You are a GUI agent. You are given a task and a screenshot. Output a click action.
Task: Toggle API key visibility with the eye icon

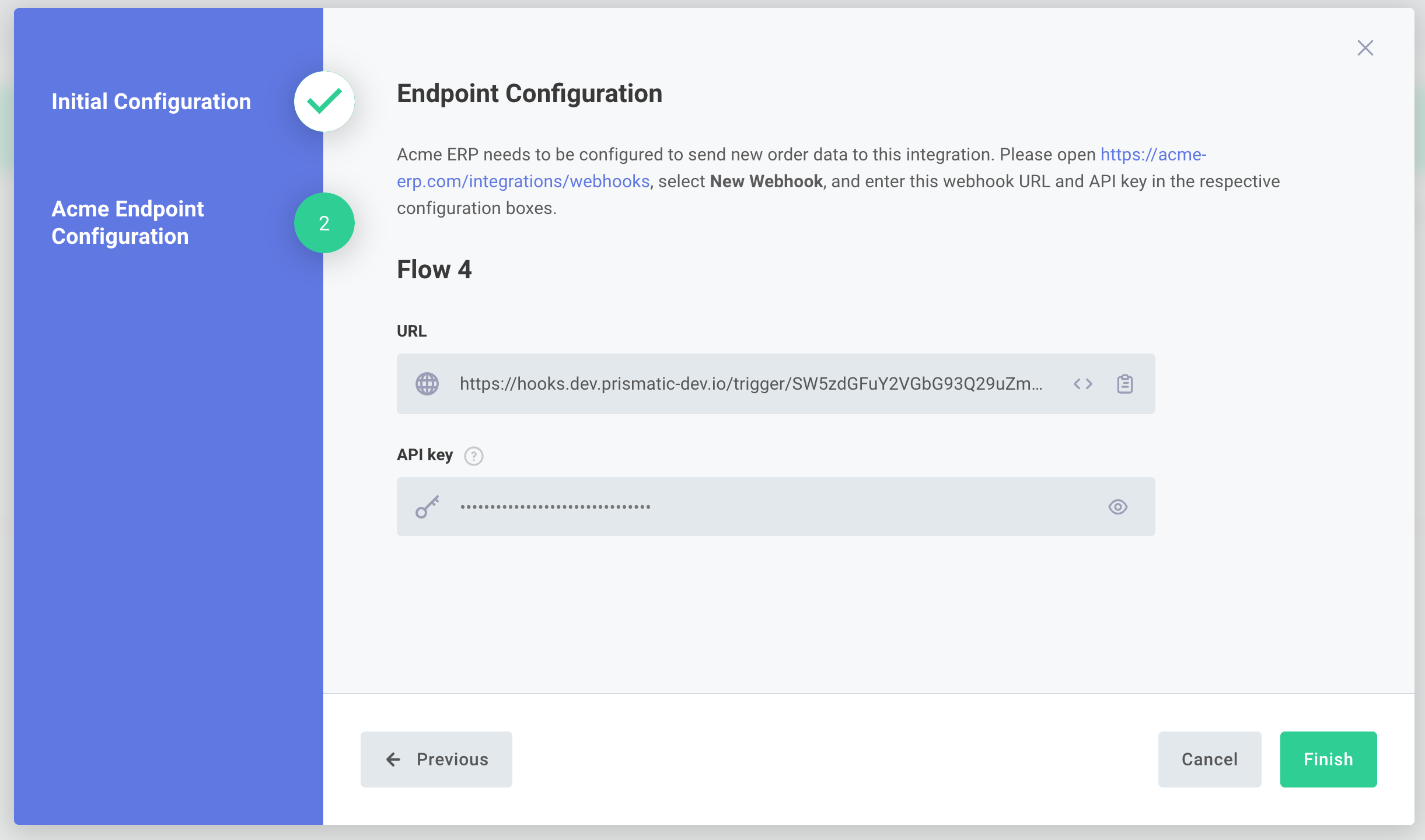[x=1118, y=507]
